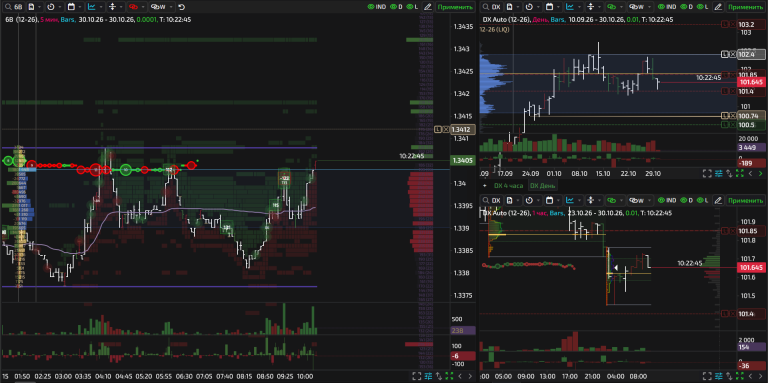The width and height of the screenshot is (768, 383).
Task: Expand link dropdown arrow in DX daily chart
Action: (x=622, y=7)
